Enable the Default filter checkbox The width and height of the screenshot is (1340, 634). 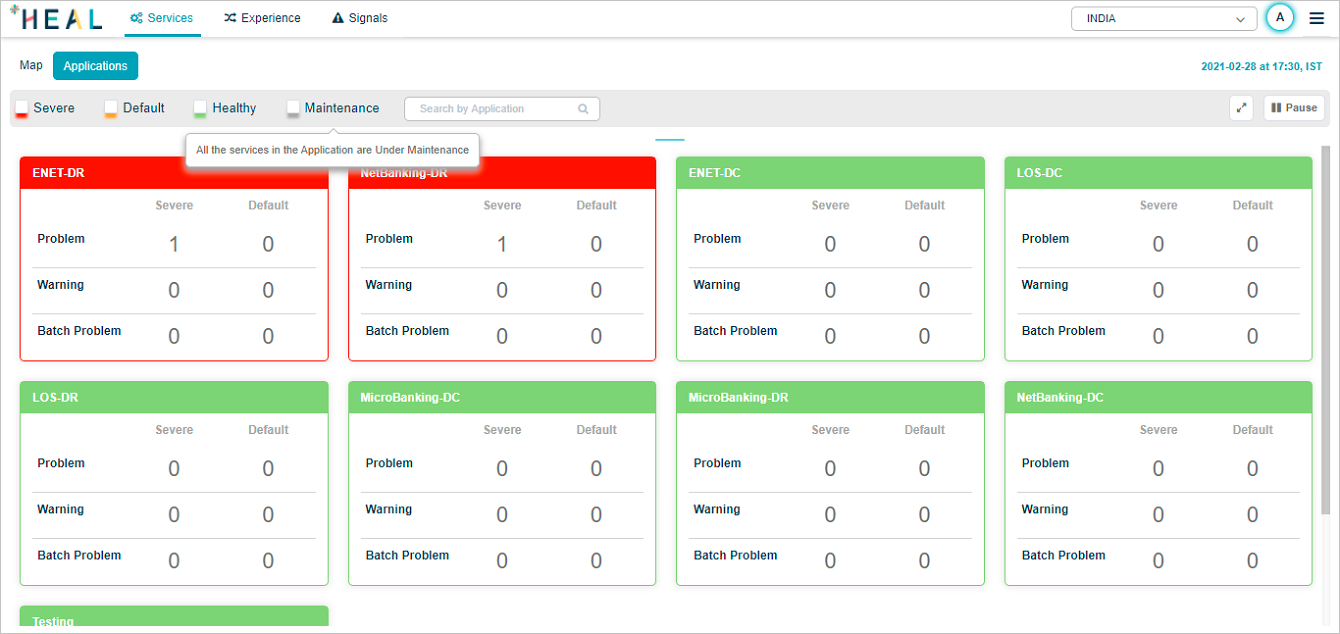(x=111, y=108)
